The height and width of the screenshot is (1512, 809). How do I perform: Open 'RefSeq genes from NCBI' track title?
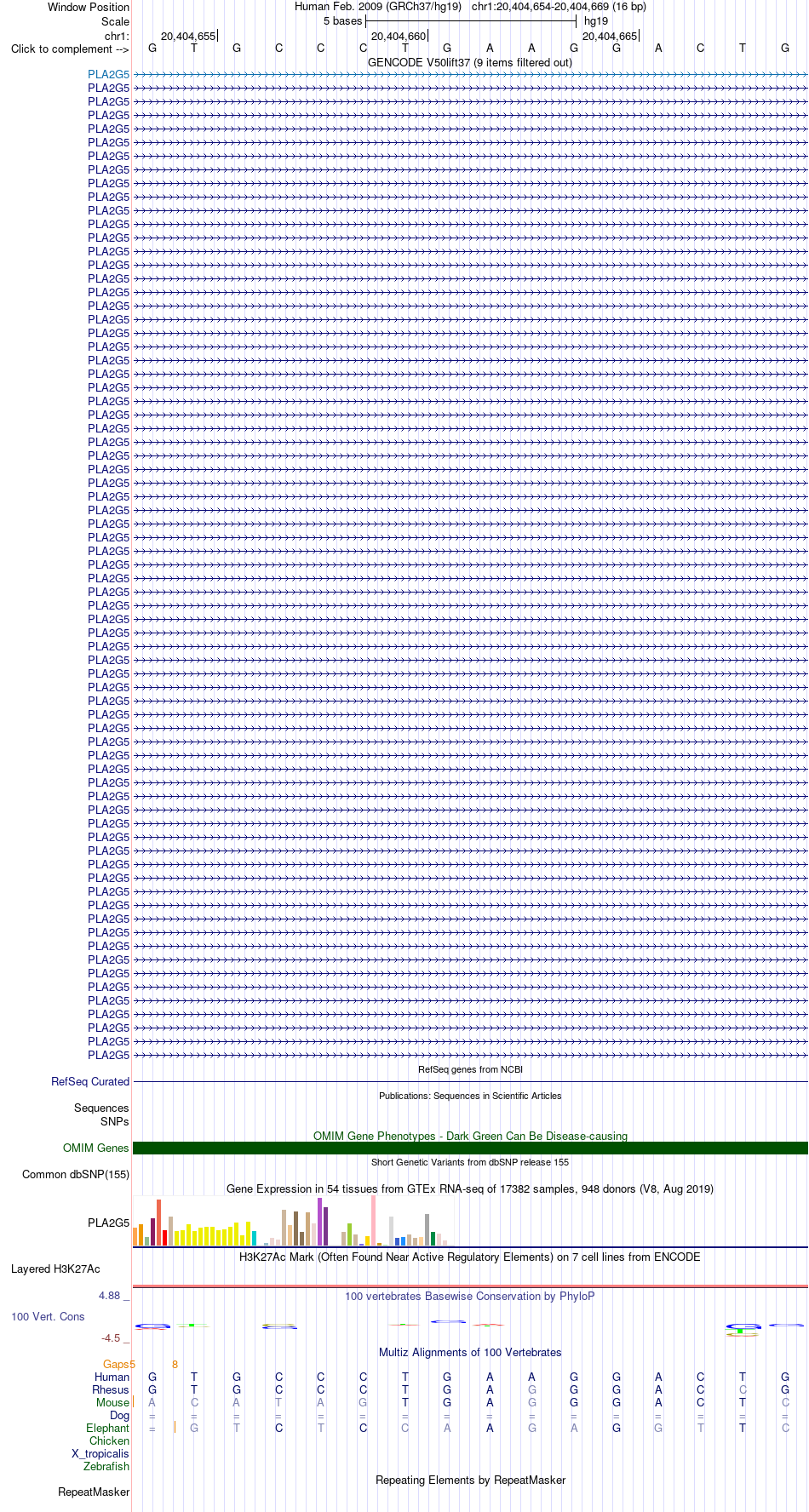(470, 1069)
